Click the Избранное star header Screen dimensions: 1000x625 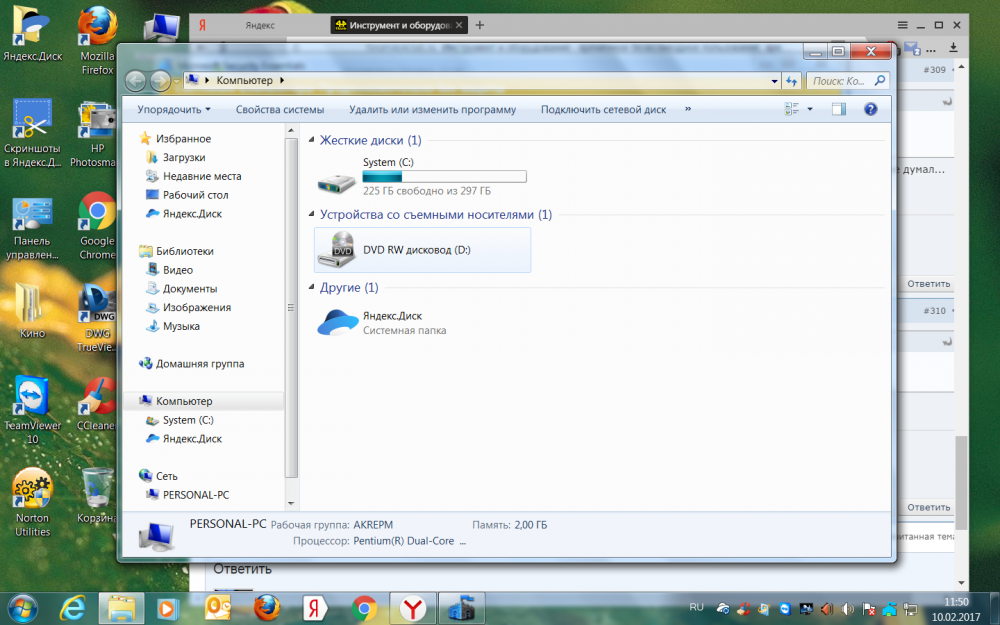pyautogui.click(x=175, y=138)
